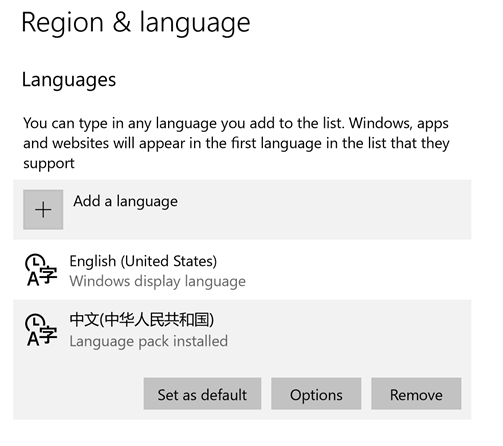The height and width of the screenshot is (446, 503).
Task: Click the 'Languages' section heading
Action: (x=69, y=80)
